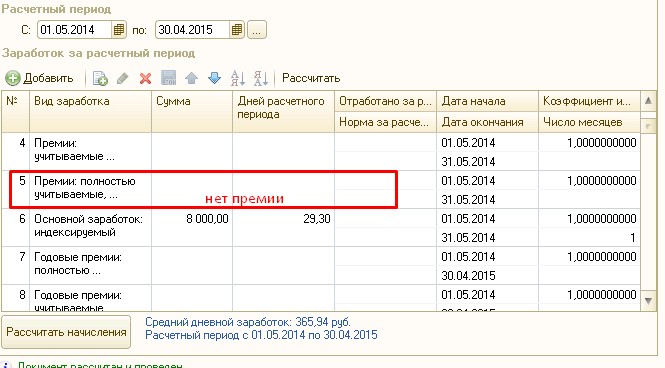This screenshot has height=368, width=665.
Task: Click the copy row icon in toolbar
Action: (x=100, y=78)
